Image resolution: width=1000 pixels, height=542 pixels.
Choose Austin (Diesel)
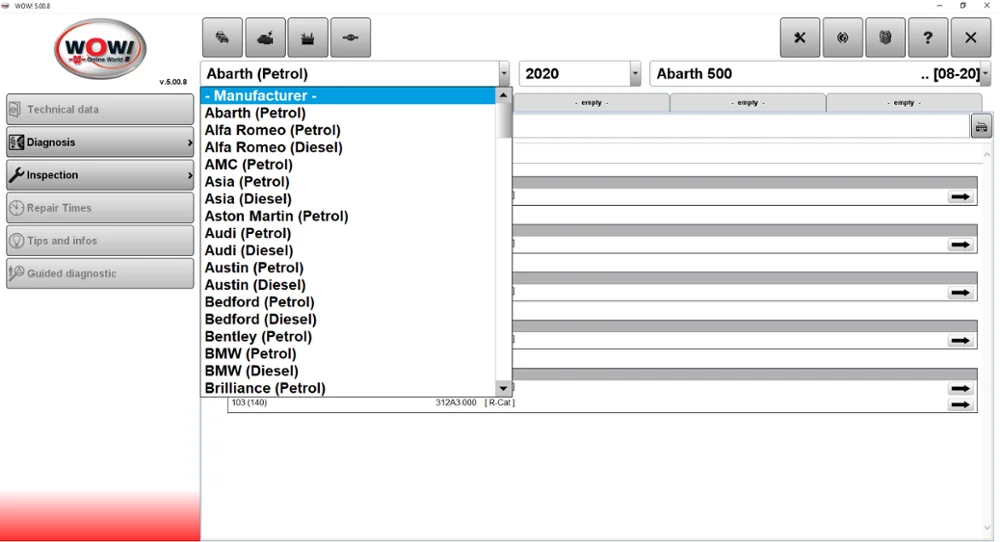pos(348,285)
